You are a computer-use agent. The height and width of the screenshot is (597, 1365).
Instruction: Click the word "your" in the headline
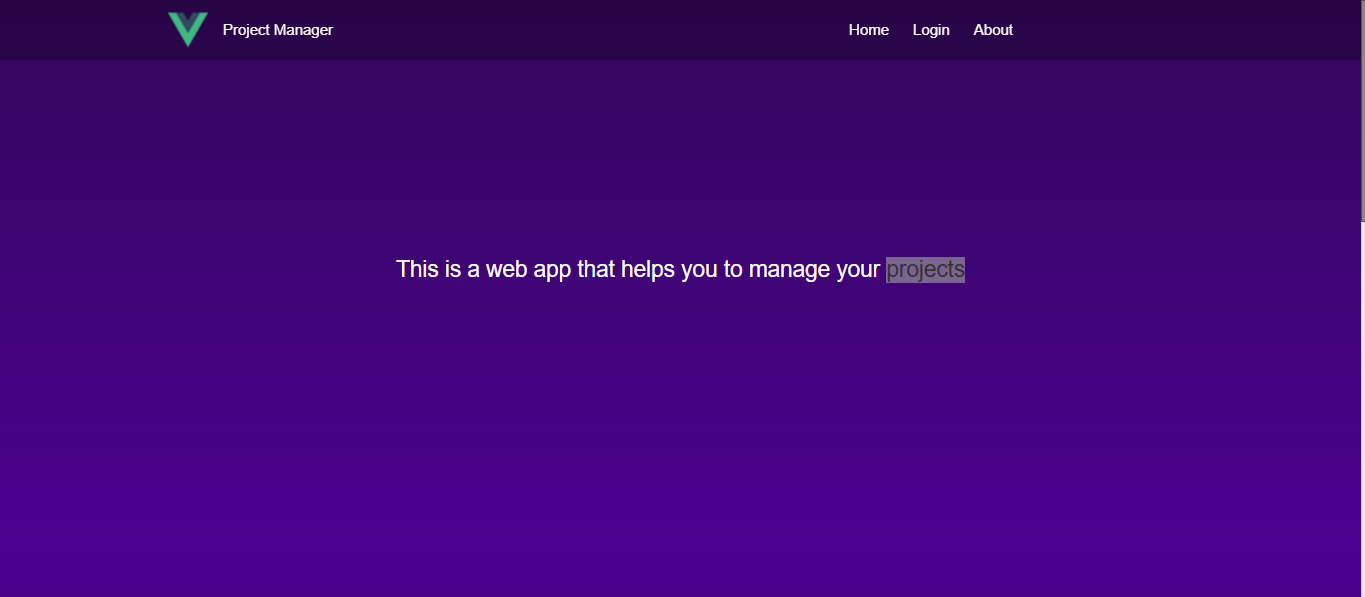pyautogui.click(x=858, y=269)
